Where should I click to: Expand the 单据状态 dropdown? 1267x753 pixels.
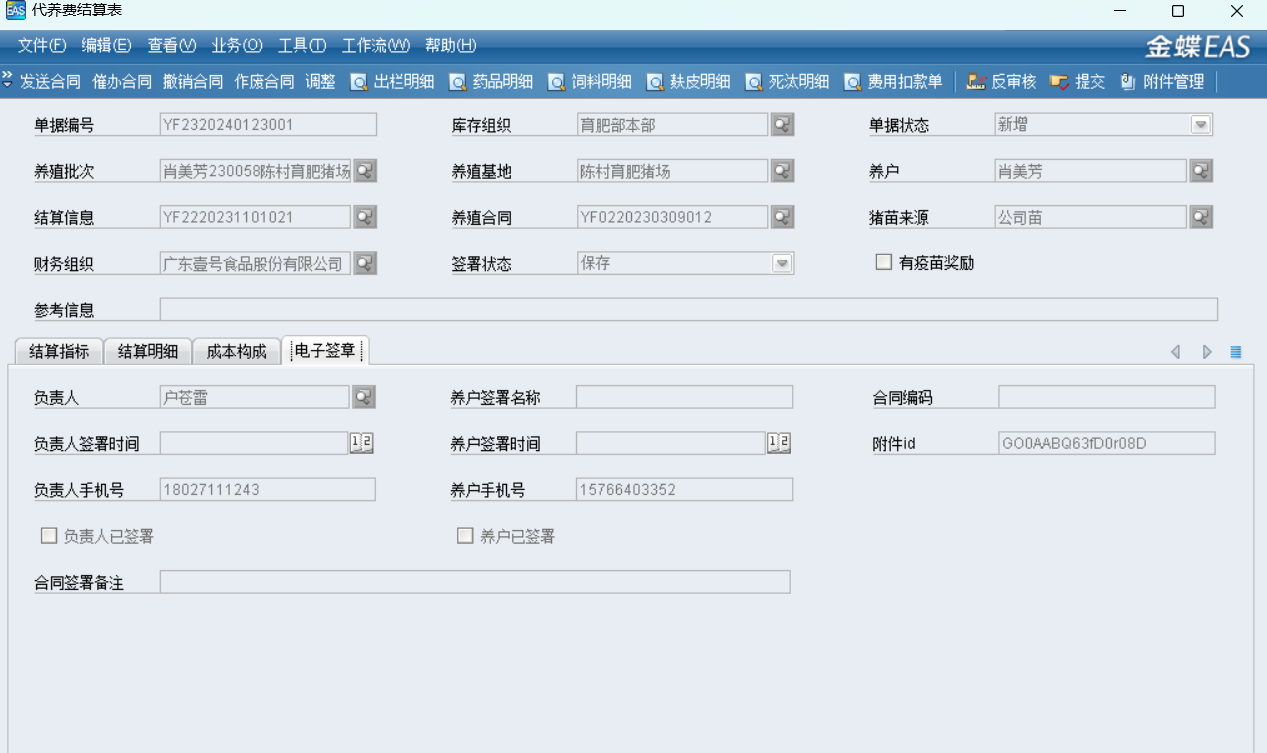pos(1201,125)
